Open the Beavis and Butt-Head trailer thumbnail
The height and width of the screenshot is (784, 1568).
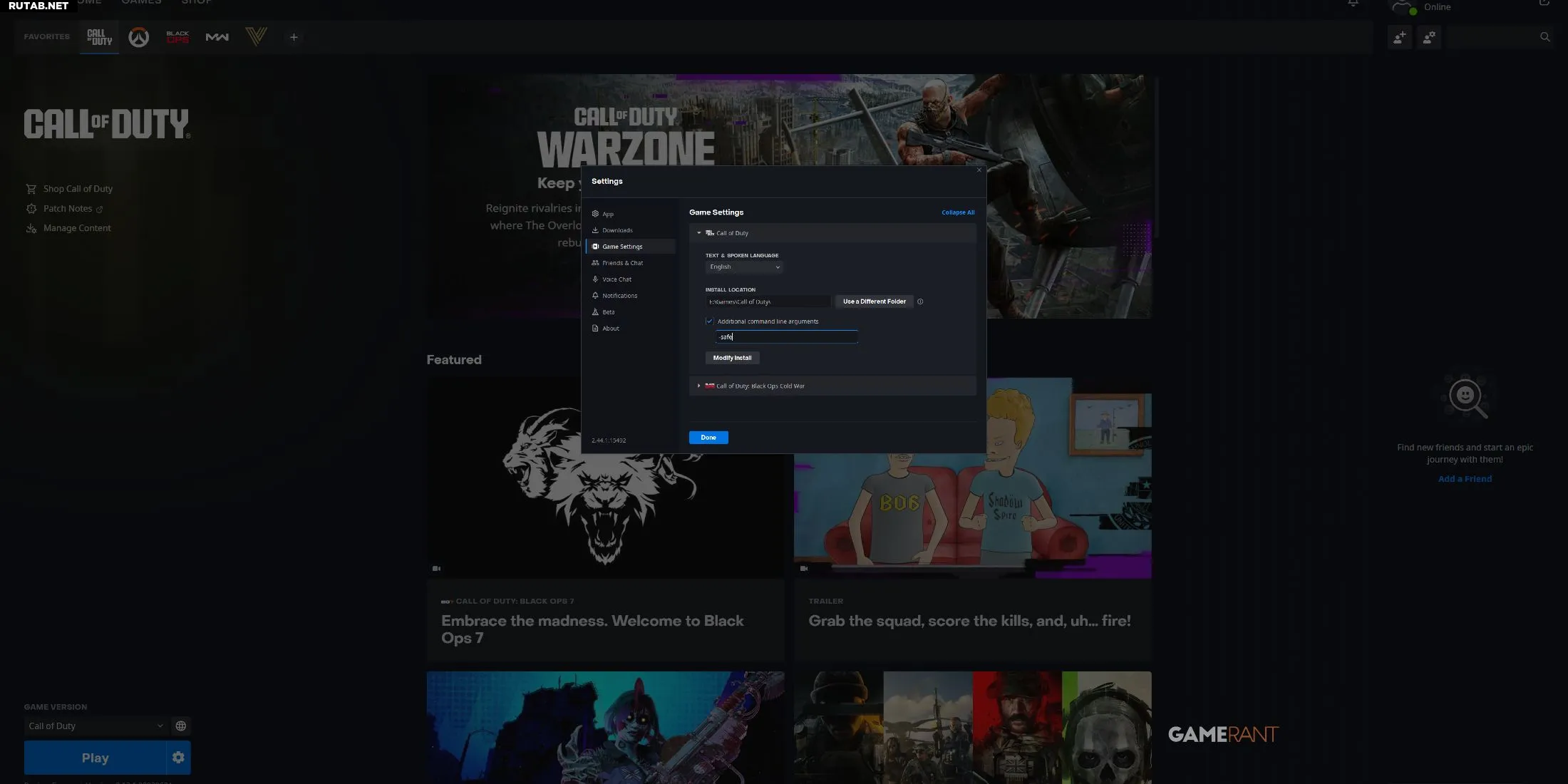(972, 478)
